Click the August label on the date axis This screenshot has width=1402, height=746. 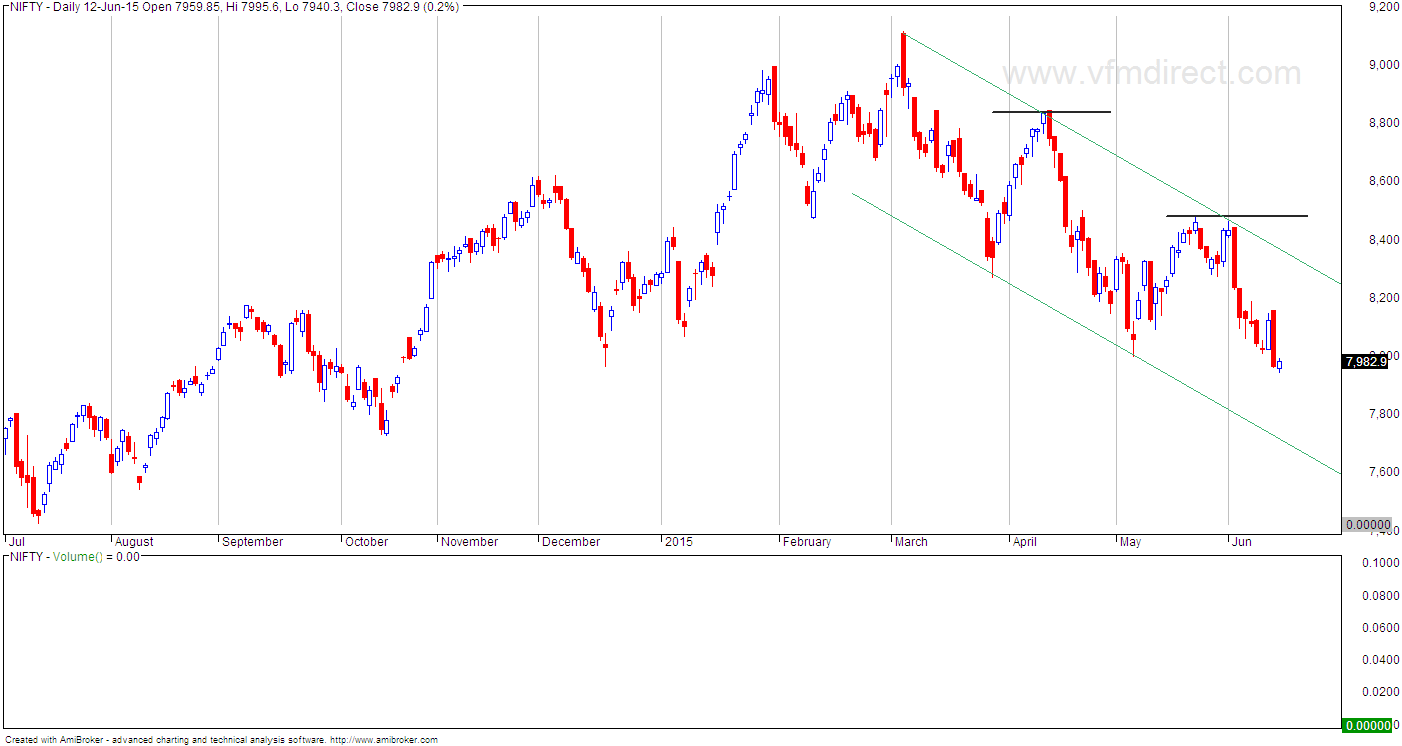coord(134,541)
